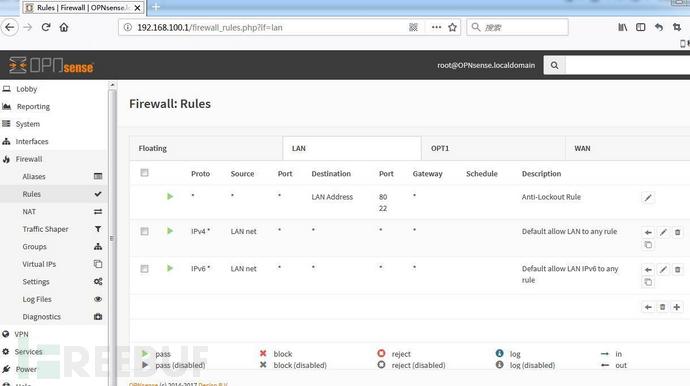The image size is (690, 386).
Task: Move selected rules before the IPv4 LAN rule
Action: coord(648,232)
